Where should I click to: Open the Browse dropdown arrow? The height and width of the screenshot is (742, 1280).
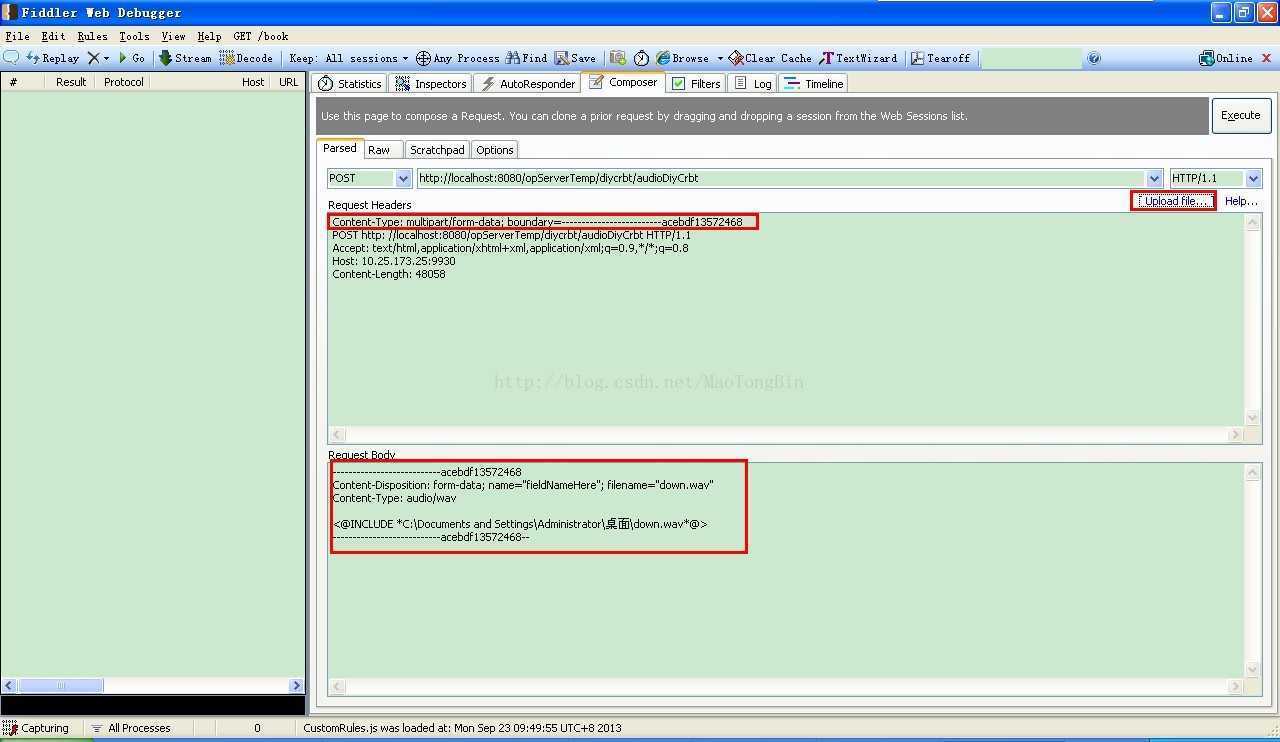720,58
